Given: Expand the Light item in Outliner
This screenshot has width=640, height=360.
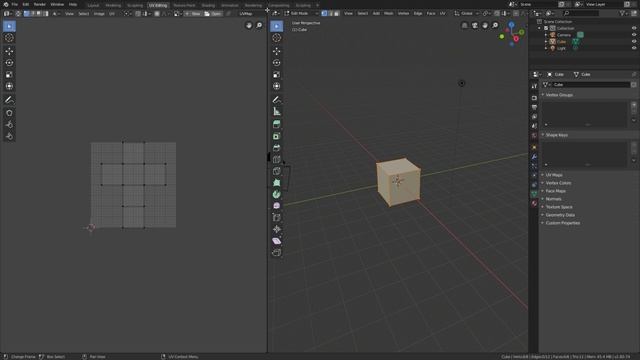Looking at the screenshot, I should point(546,48).
